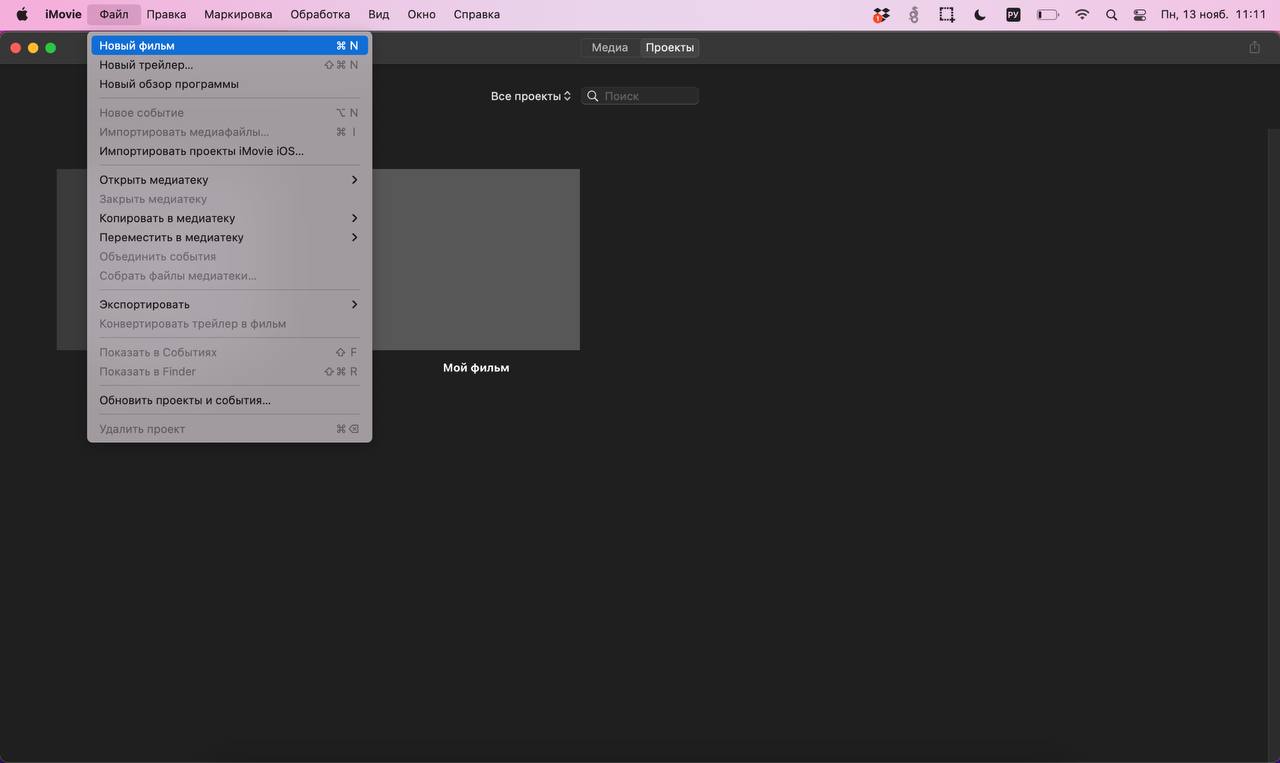Open the Вид menu
The height and width of the screenshot is (763, 1280).
tap(379, 15)
